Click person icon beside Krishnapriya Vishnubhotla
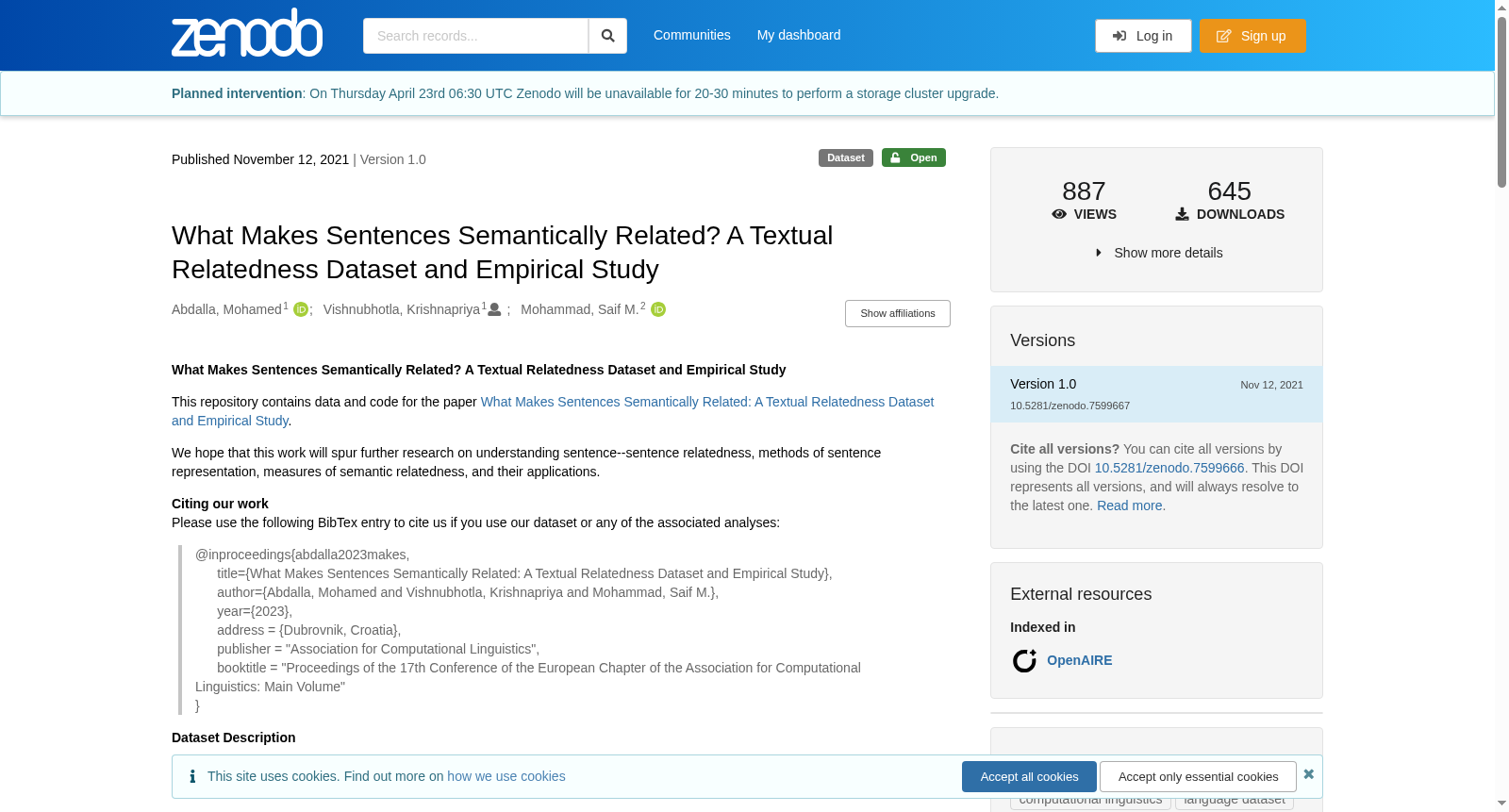1509x812 pixels. tap(494, 309)
